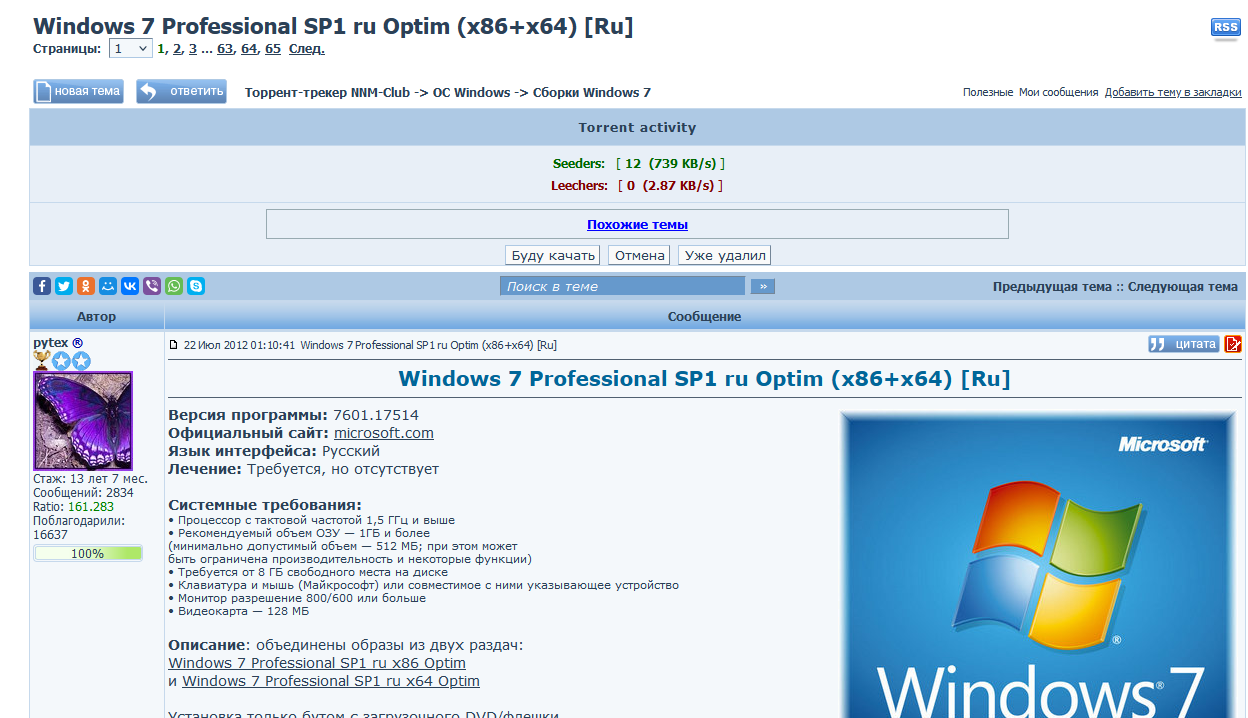Go to page 63 of the topic
The image size is (1248, 718).
coord(225,48)
